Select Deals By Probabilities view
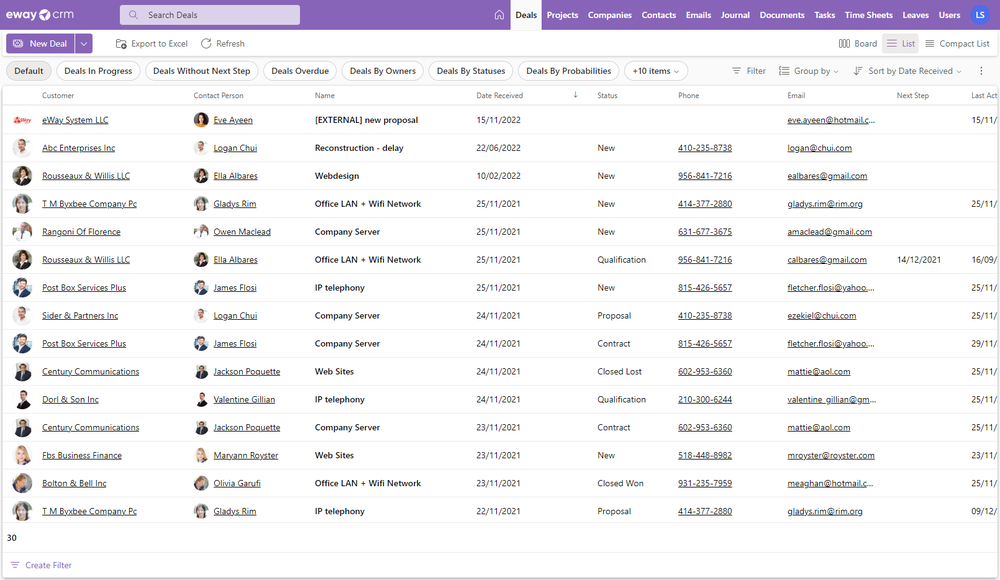The height and width of the screenshot is (580, 1000). pyautogui.click(x=568, y=71)
